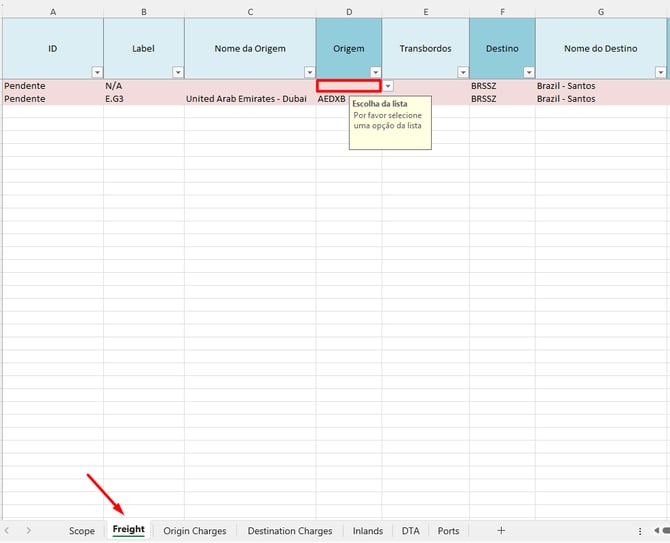
Task: Select the Inlands sheet tab
Action: [x=368, y=530]
